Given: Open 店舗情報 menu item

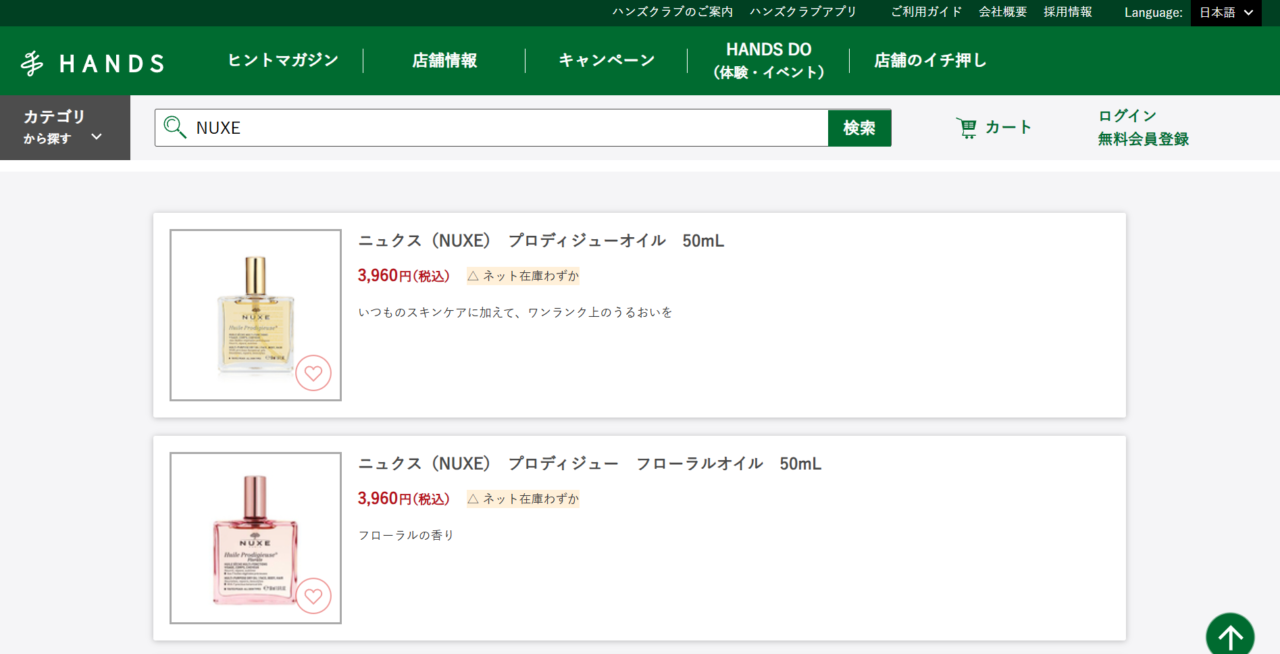Looking at the screenshot, I should pos(444,60).
